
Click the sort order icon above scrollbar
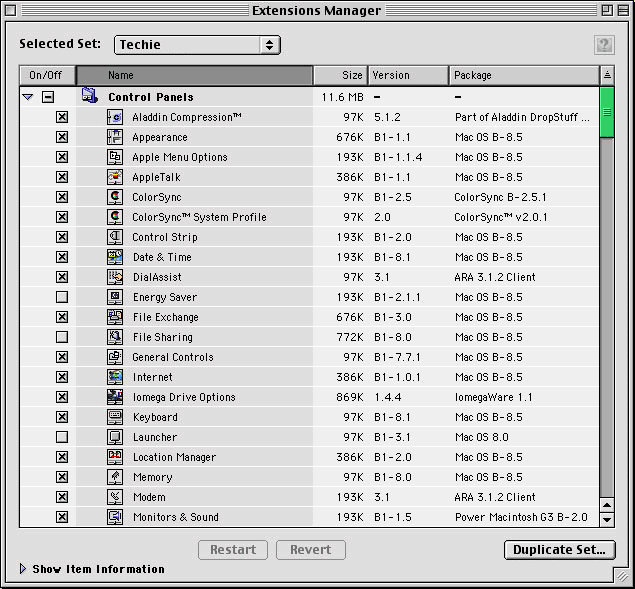[x=607, y=75]
